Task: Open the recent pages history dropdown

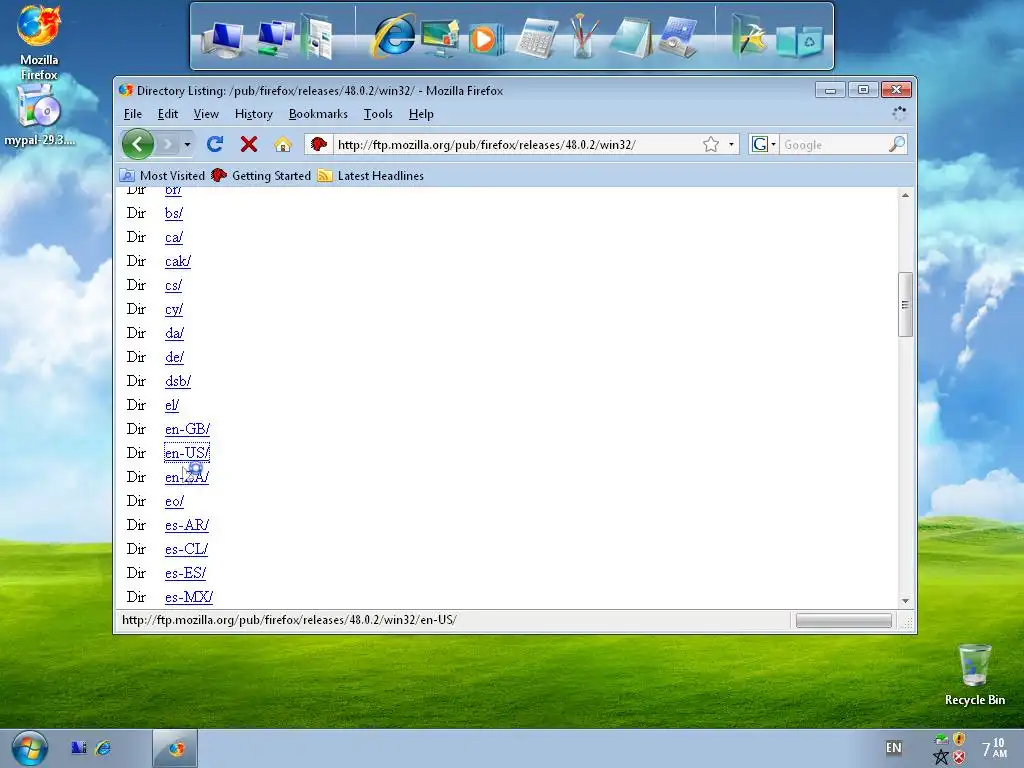Action: click(187, 144)
